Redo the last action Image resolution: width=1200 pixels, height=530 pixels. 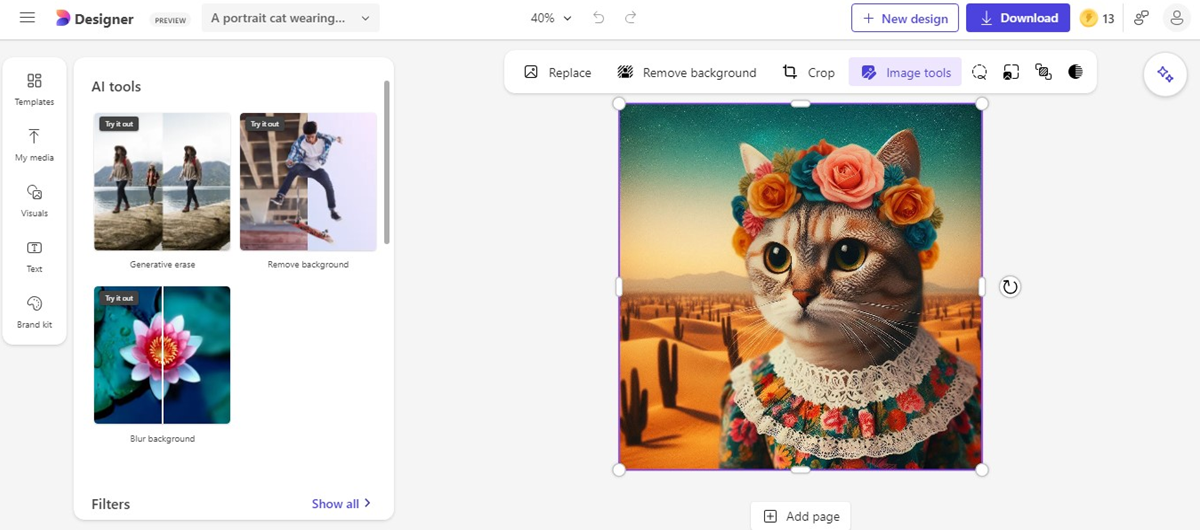[630, 18]
